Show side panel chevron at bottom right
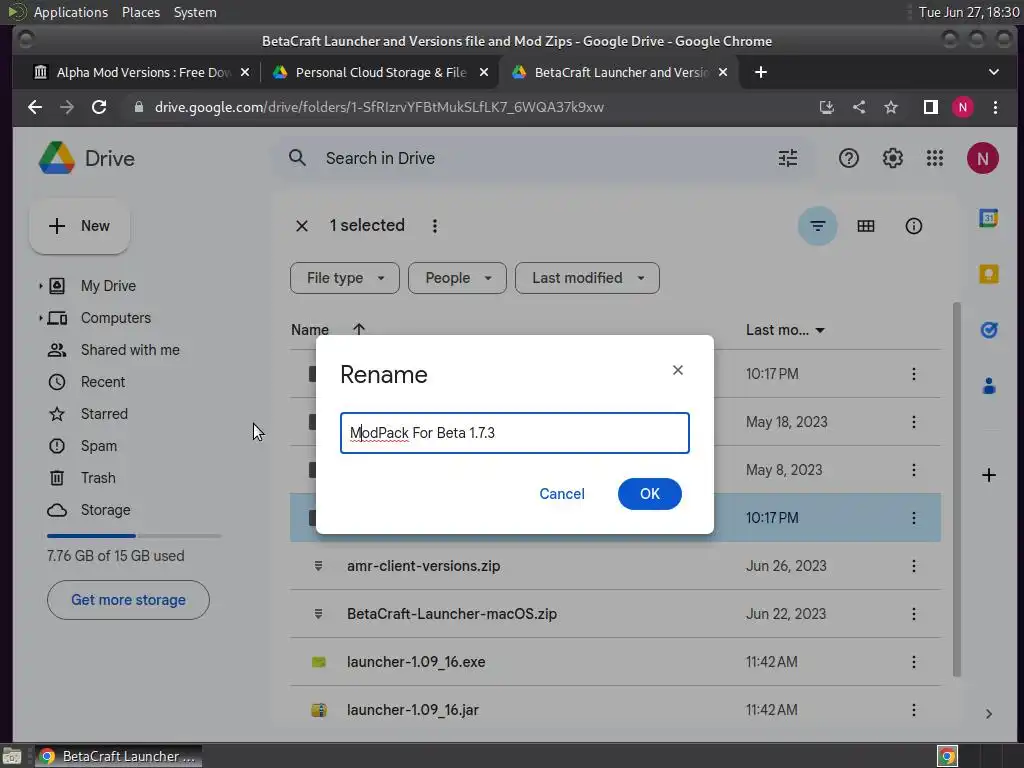The width and height of the screenshot is (1024, 768). point(988,714)
